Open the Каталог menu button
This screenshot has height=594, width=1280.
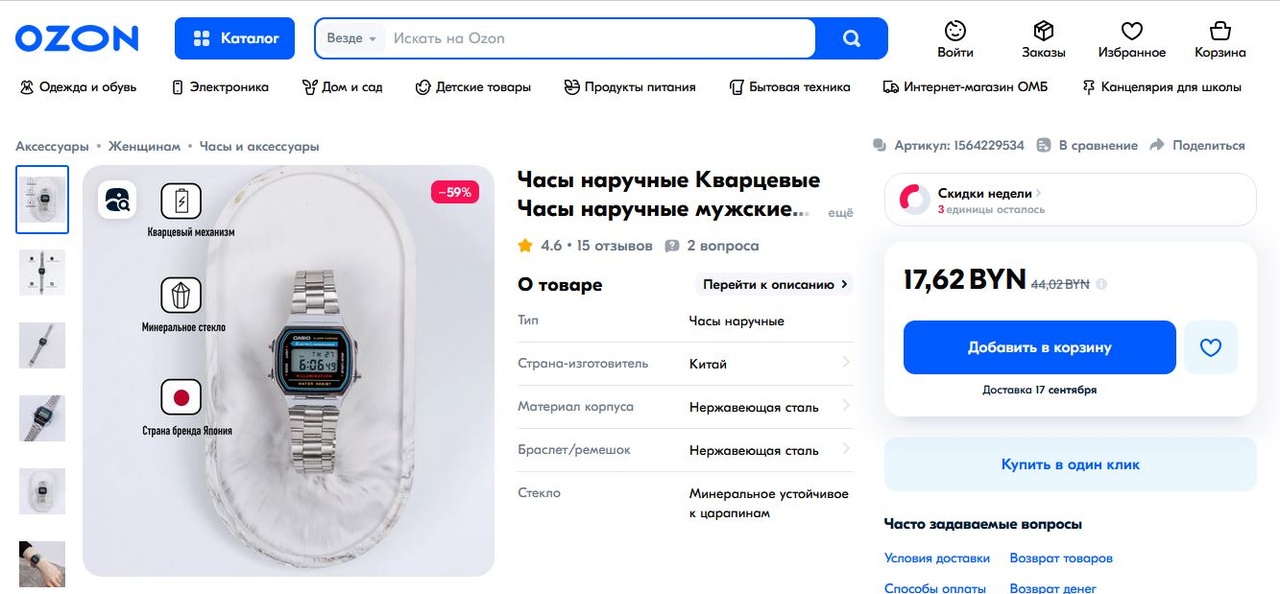pos(235,38)
